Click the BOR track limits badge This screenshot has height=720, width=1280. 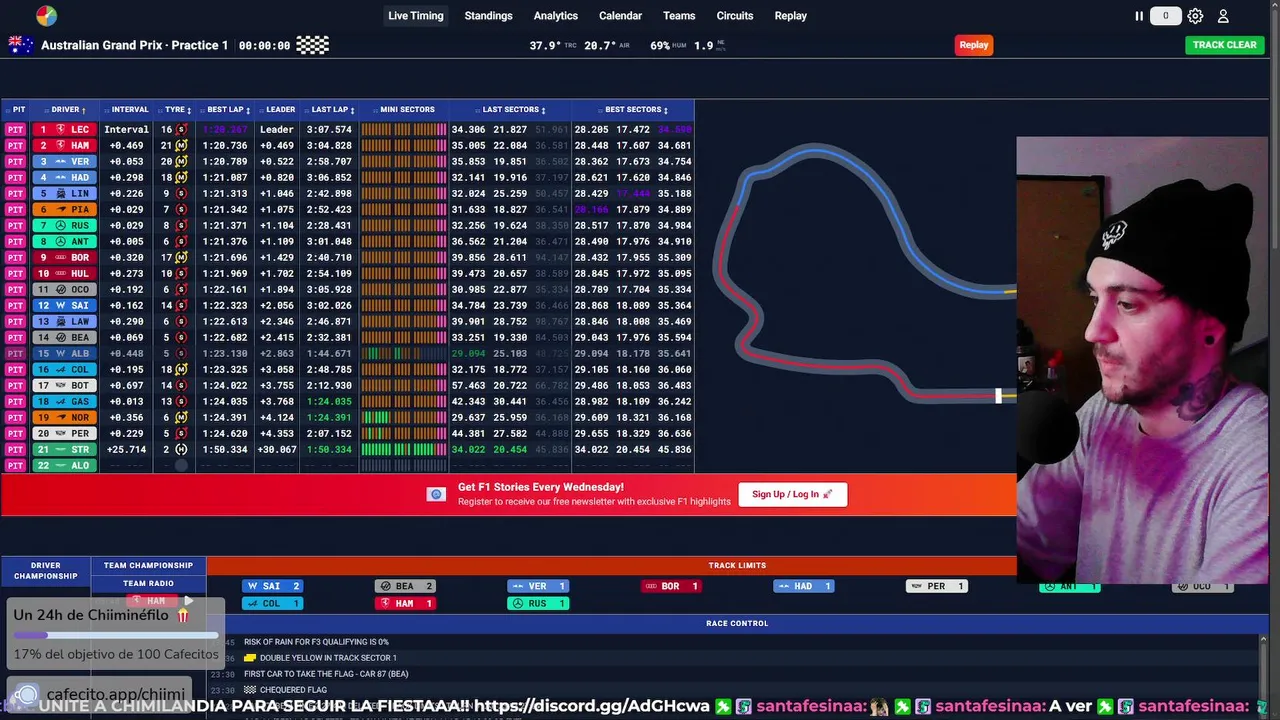tap(671, 586)
